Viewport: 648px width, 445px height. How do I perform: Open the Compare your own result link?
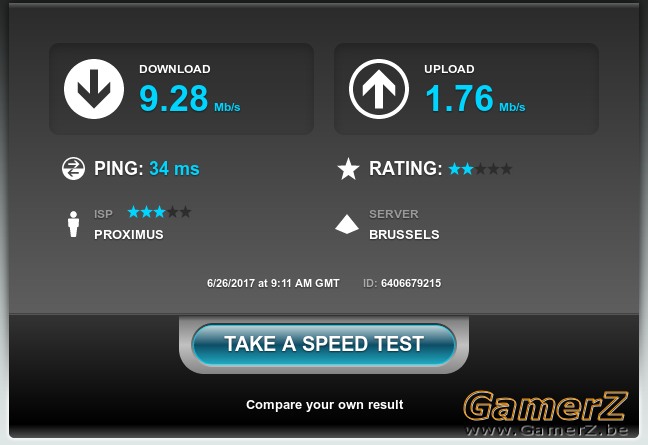click(324, 405)
